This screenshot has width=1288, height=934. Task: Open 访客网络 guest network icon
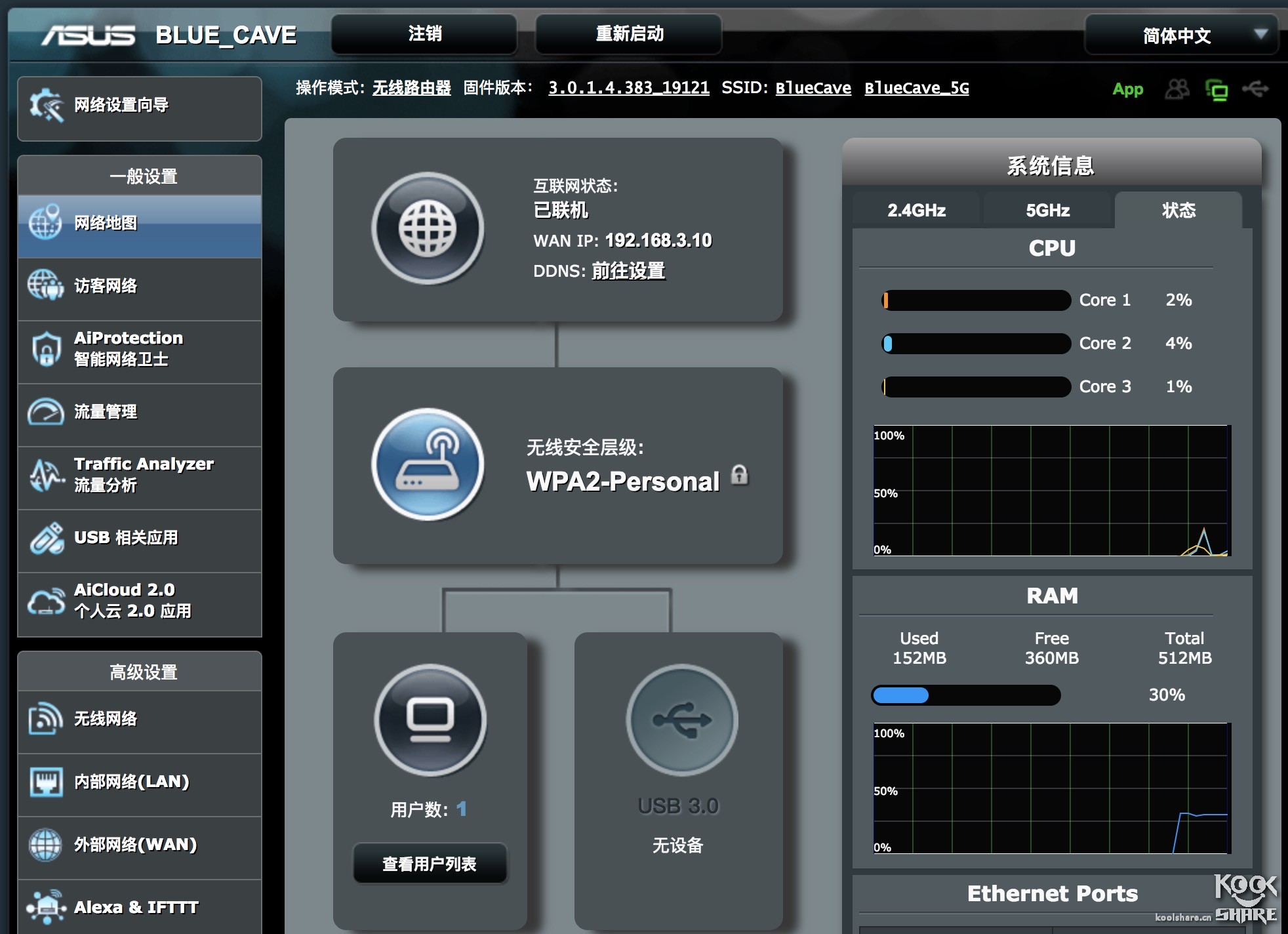[x=45, y=285]
